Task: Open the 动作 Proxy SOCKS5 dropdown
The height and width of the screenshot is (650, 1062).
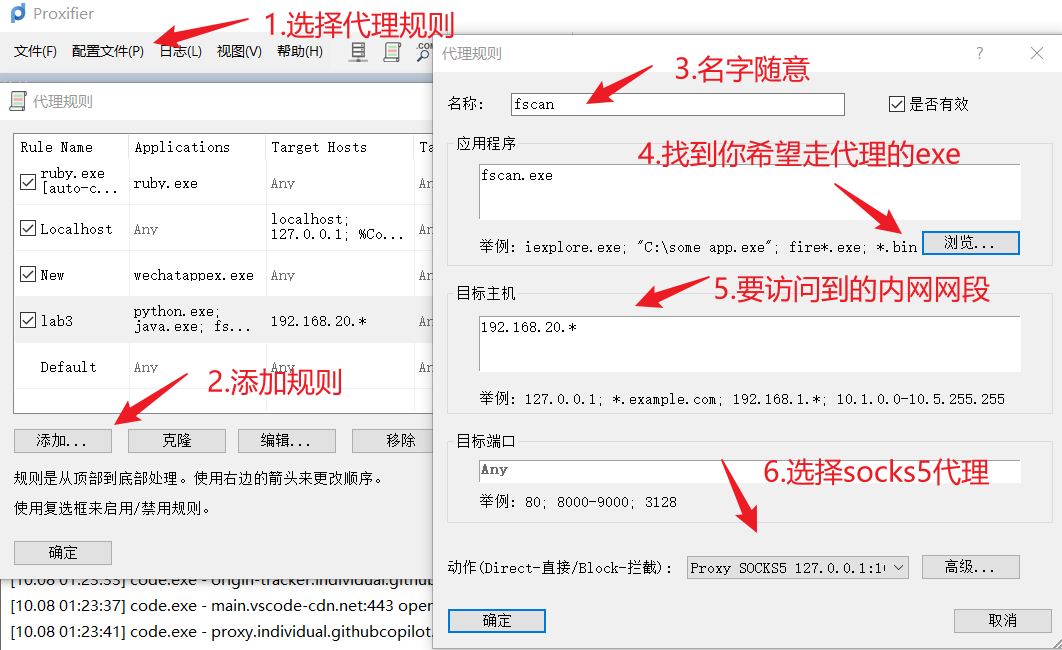Action: (797, 568)
